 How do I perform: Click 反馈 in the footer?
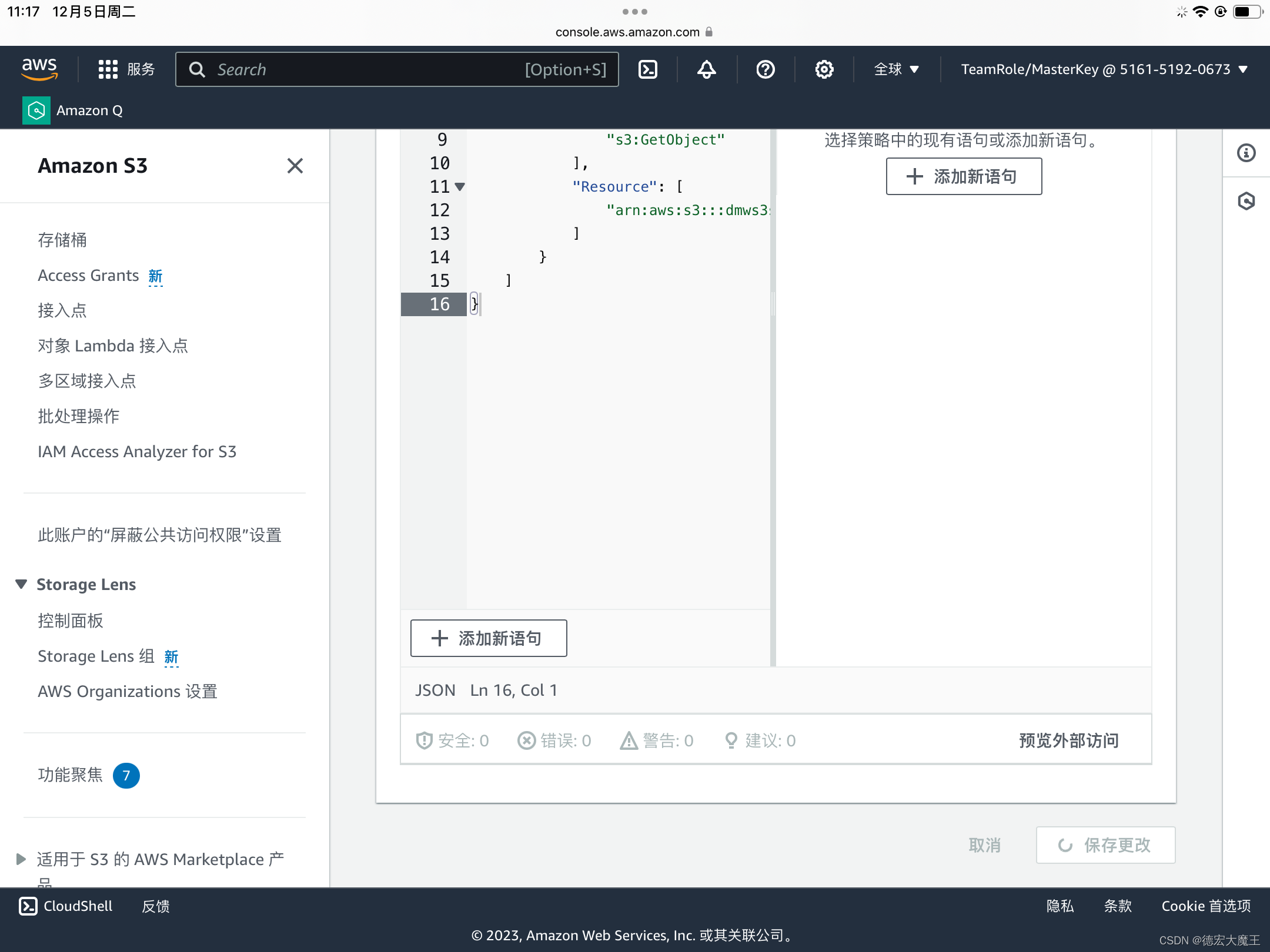click(156, 906)
